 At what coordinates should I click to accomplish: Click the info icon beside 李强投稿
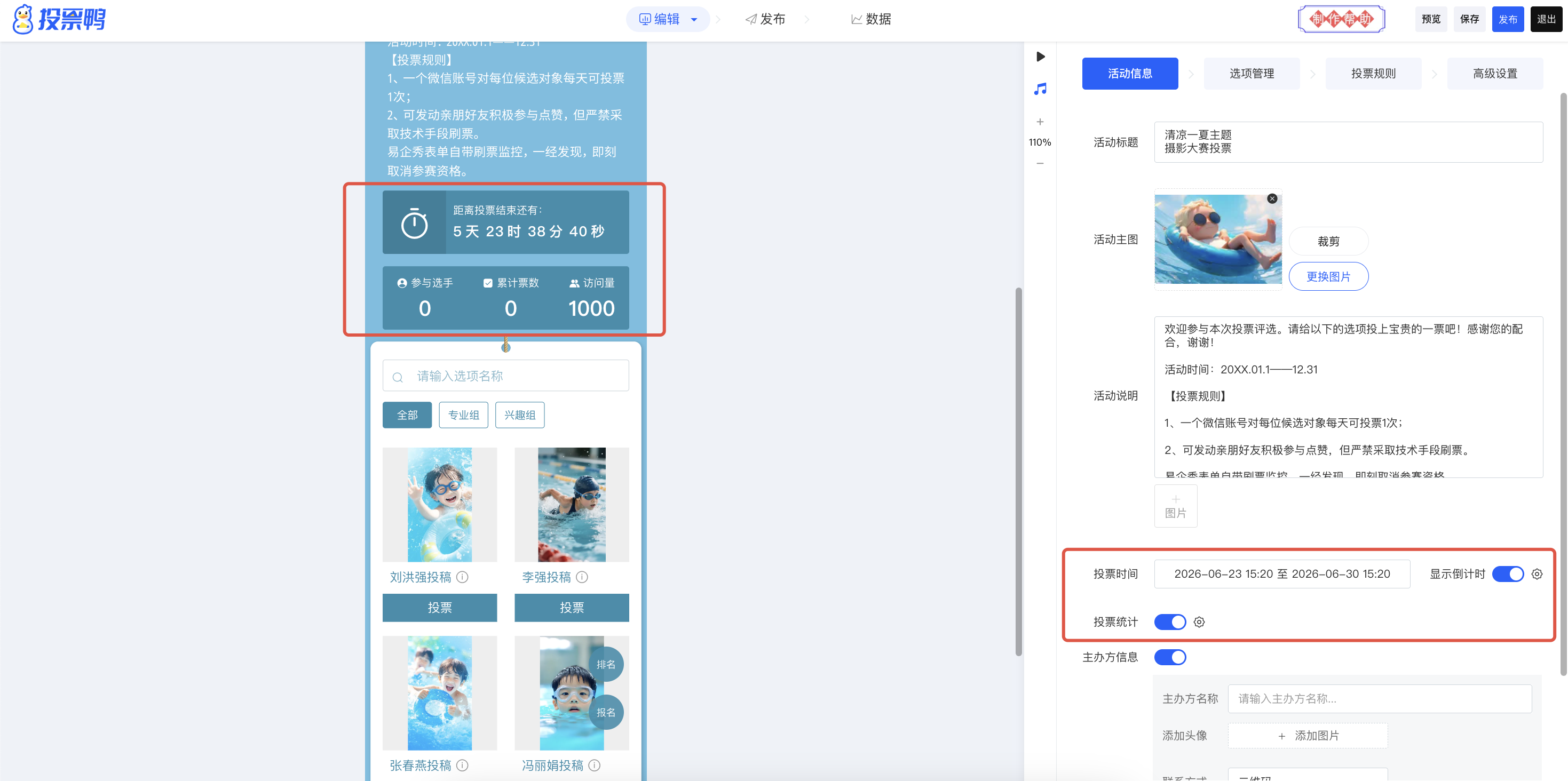(582, 577)
